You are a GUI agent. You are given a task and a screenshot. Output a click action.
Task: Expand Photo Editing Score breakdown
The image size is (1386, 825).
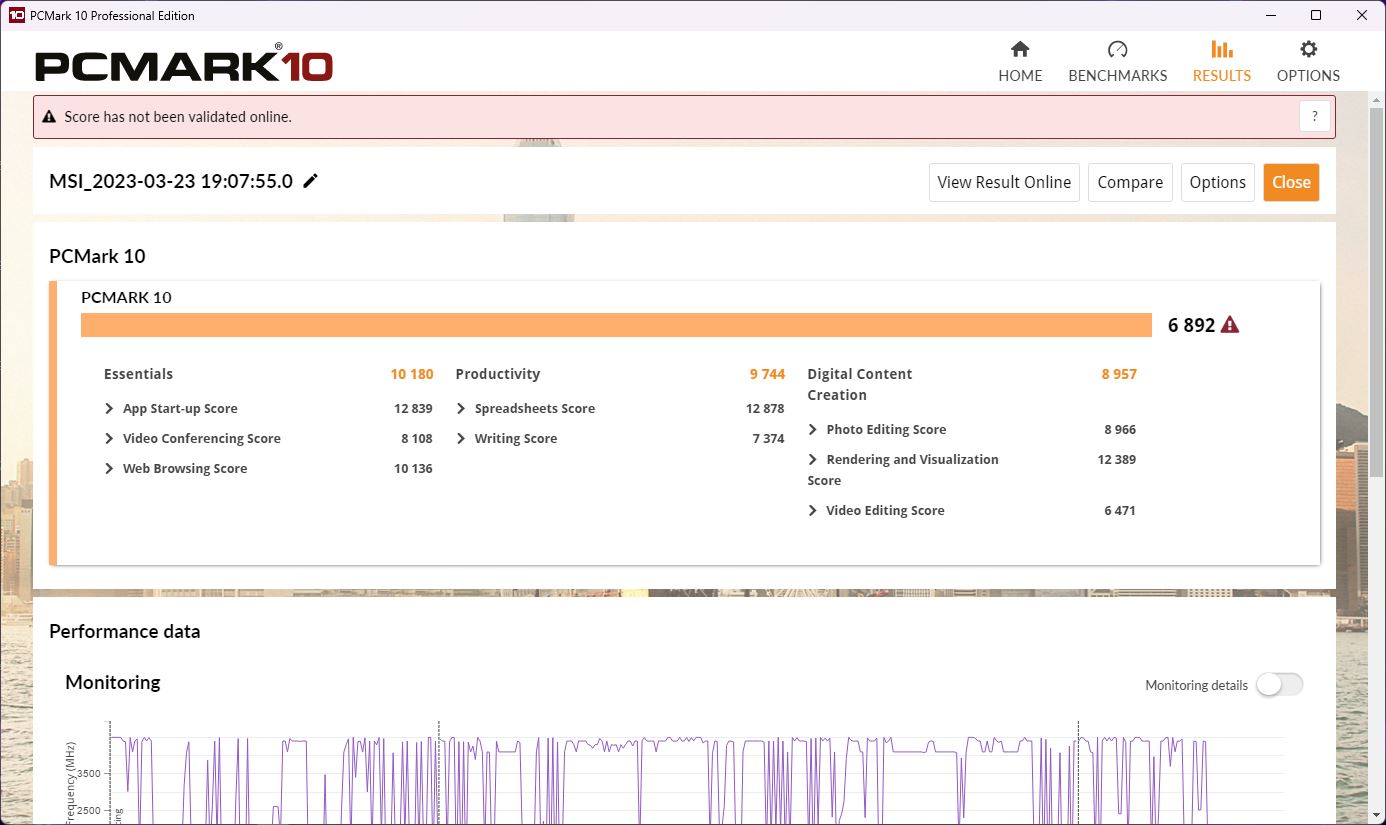pyautogui.click(x=813, y=430)
